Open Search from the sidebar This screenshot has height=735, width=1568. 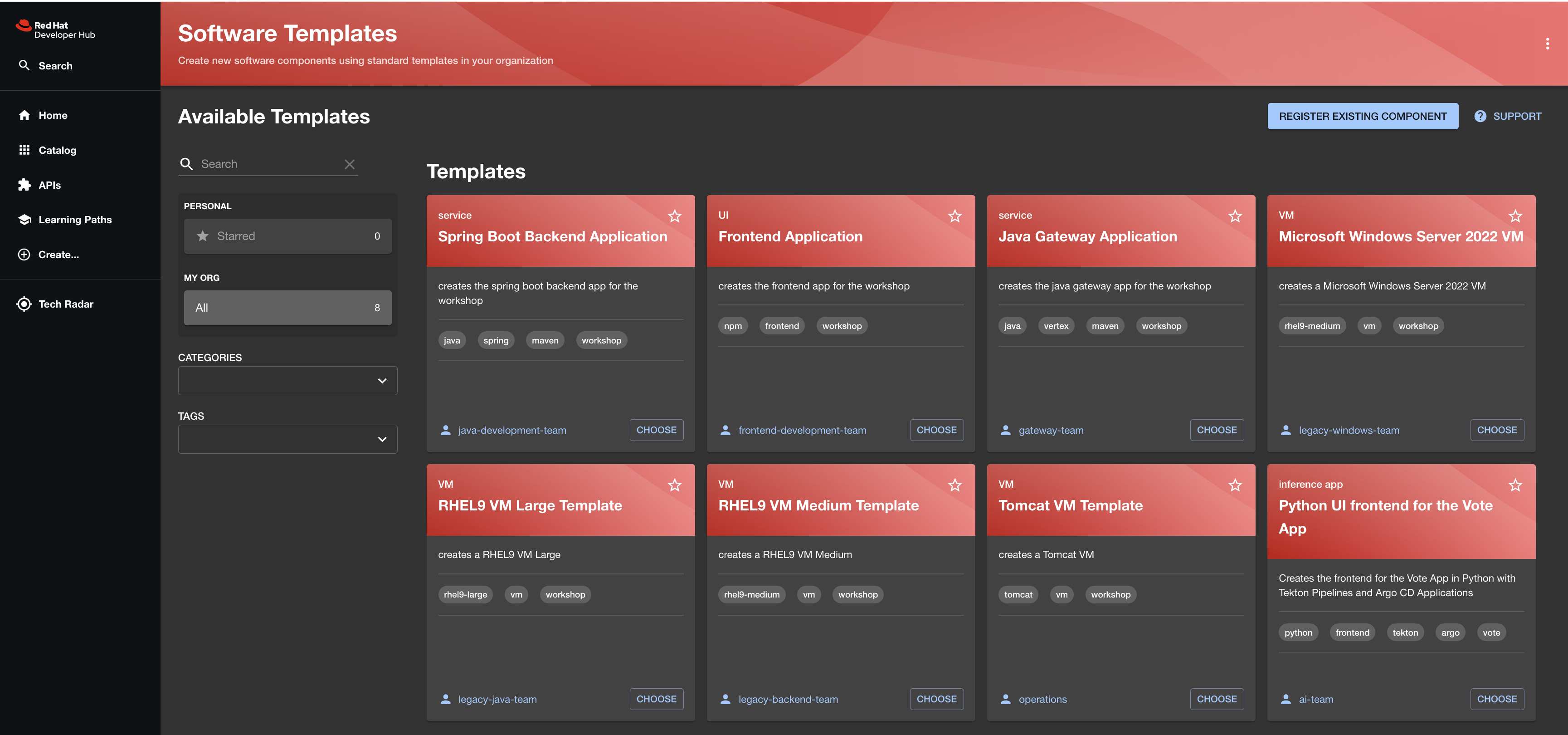[x=55, y=65]
